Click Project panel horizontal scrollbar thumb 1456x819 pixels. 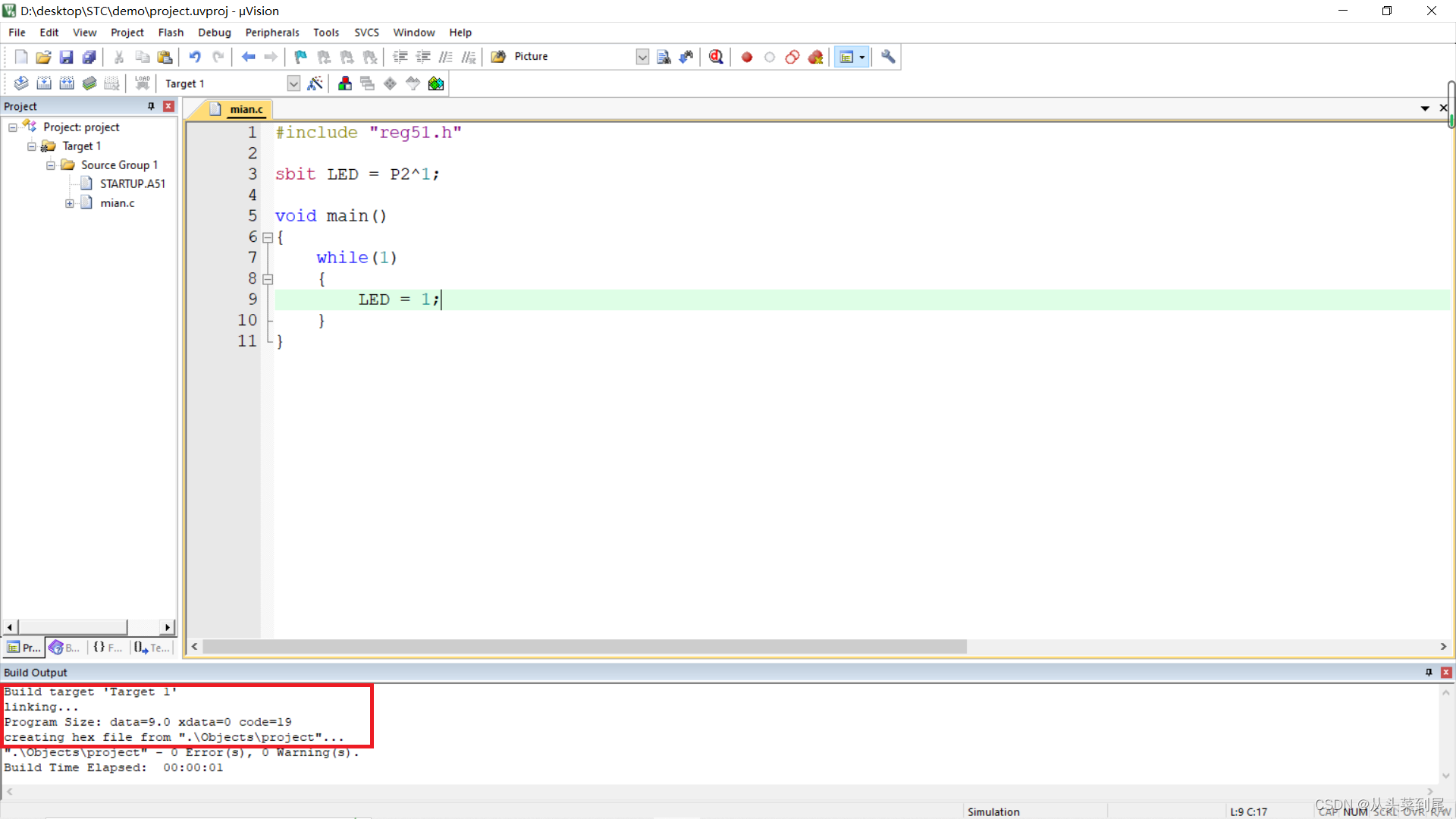[73, 627]
